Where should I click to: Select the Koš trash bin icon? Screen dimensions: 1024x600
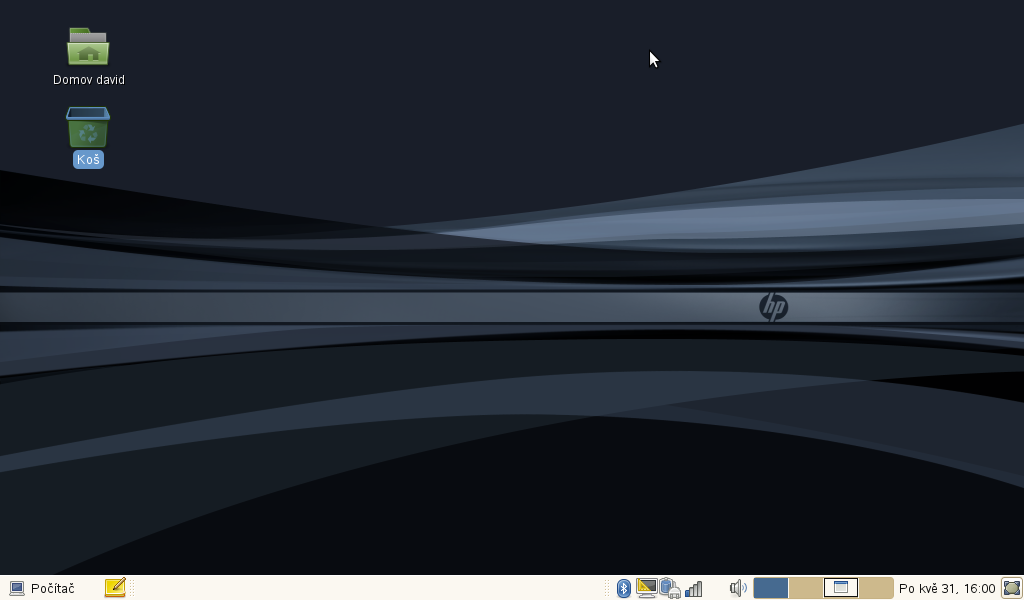tap(88, 127)
